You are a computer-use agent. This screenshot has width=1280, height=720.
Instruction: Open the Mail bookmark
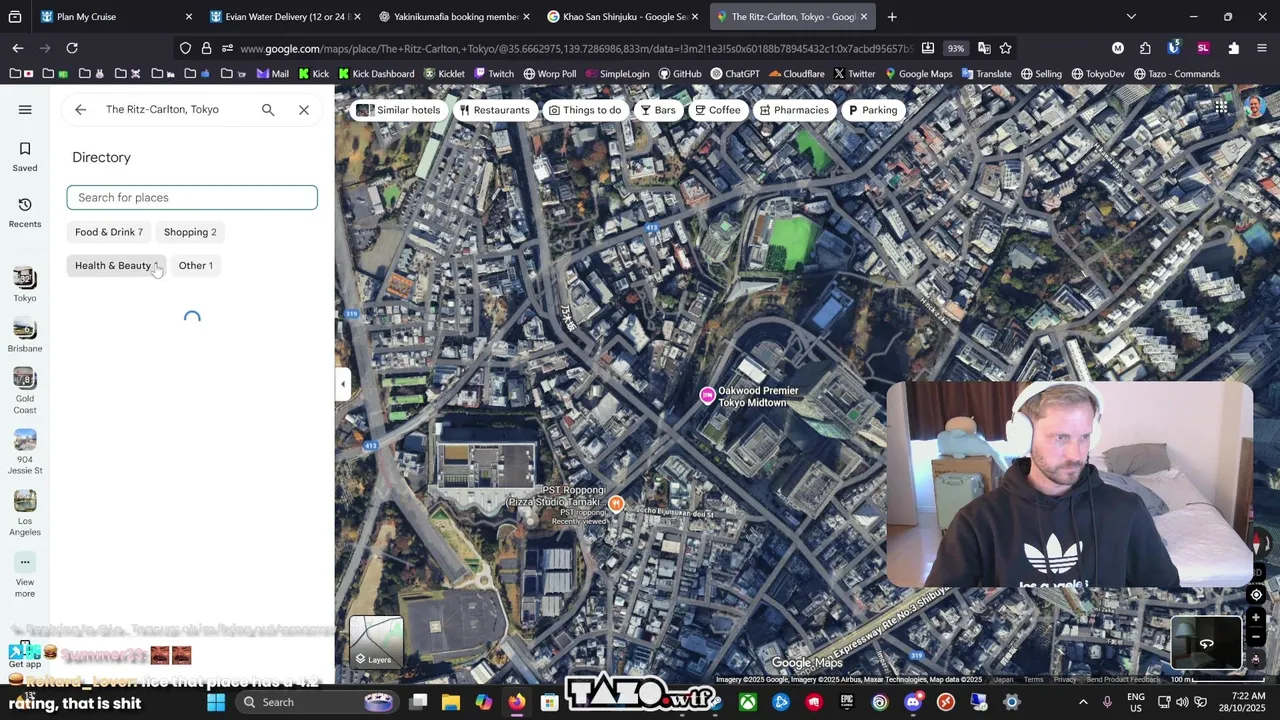[x=272, y=74]
